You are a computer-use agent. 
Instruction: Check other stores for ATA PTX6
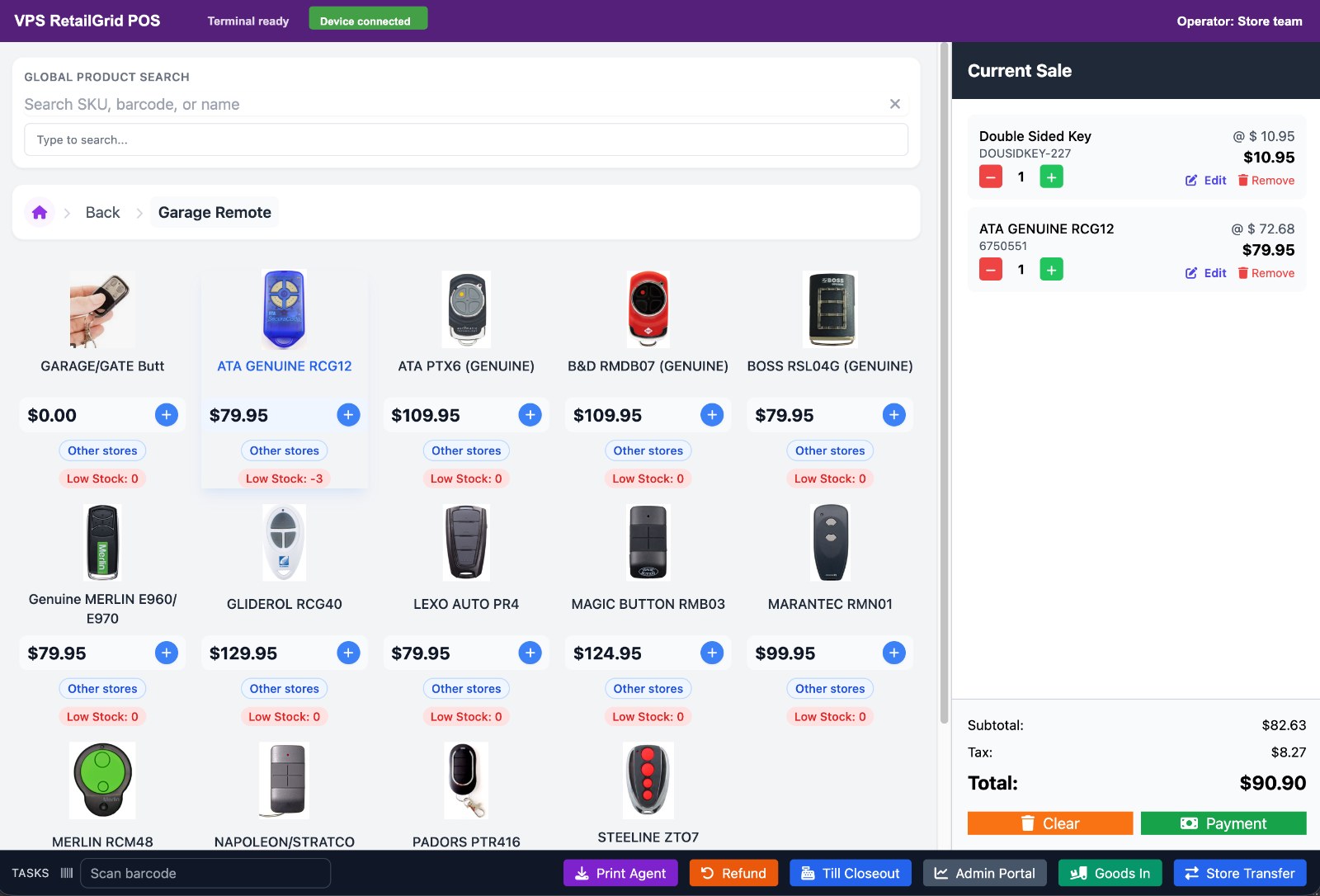click(466, 450)
